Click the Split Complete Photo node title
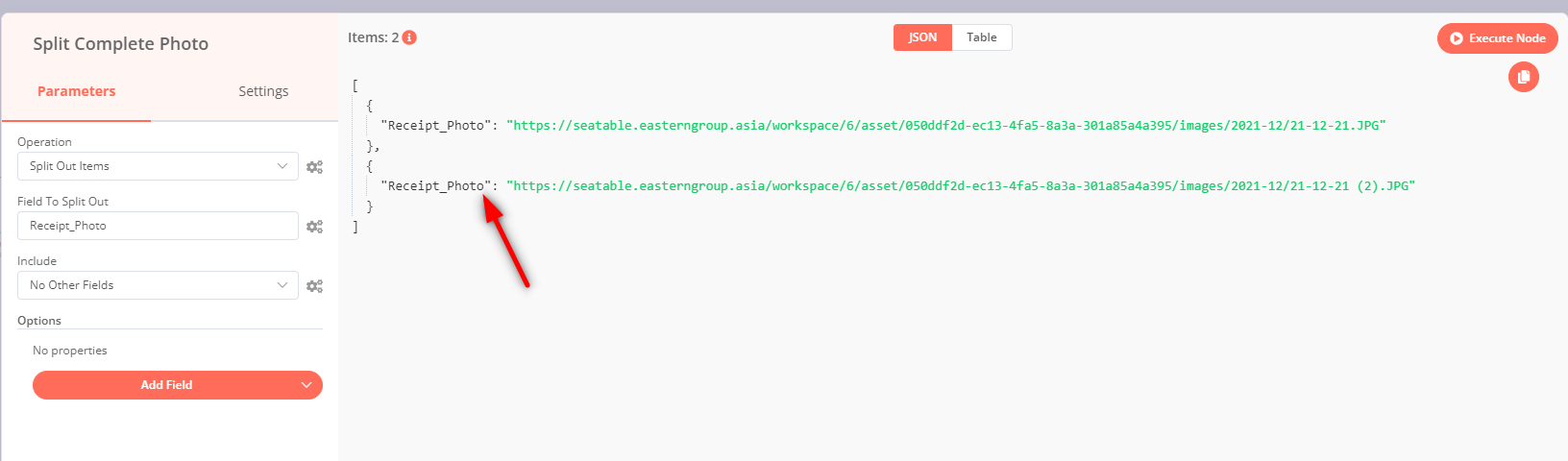 coord(121,43)
